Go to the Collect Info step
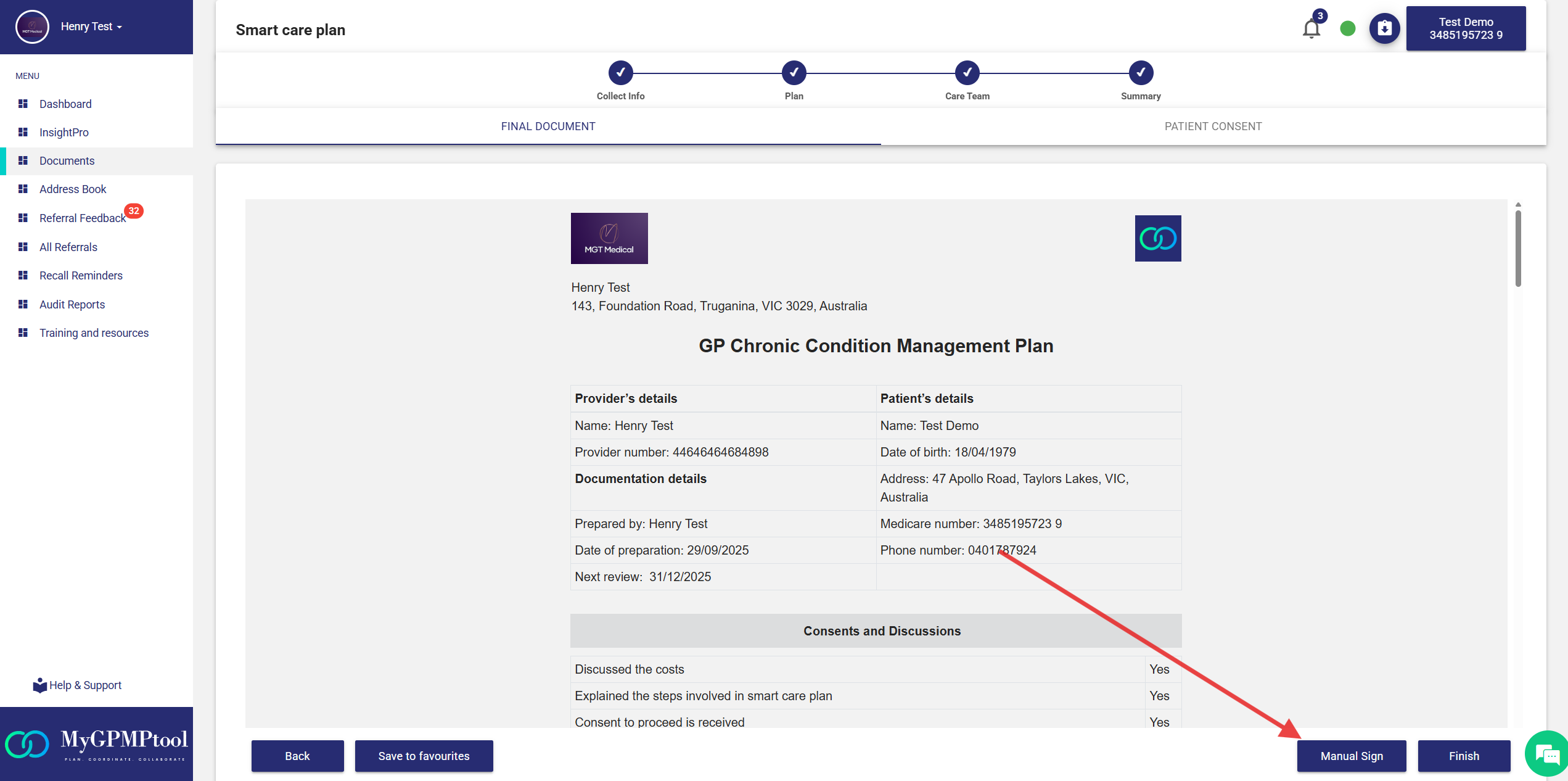 pos(620,73)
